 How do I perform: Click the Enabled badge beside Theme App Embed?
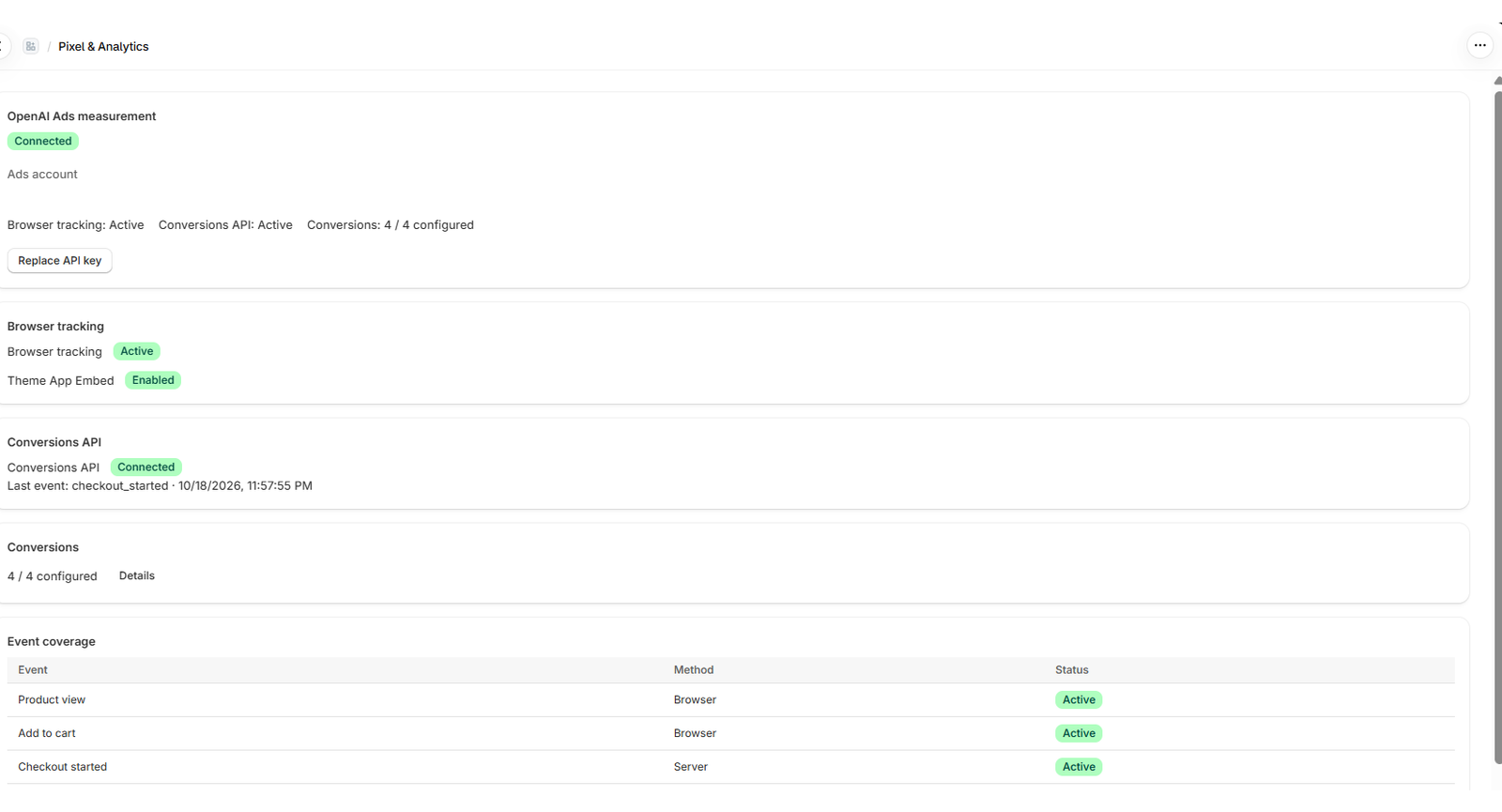[153, 380]
